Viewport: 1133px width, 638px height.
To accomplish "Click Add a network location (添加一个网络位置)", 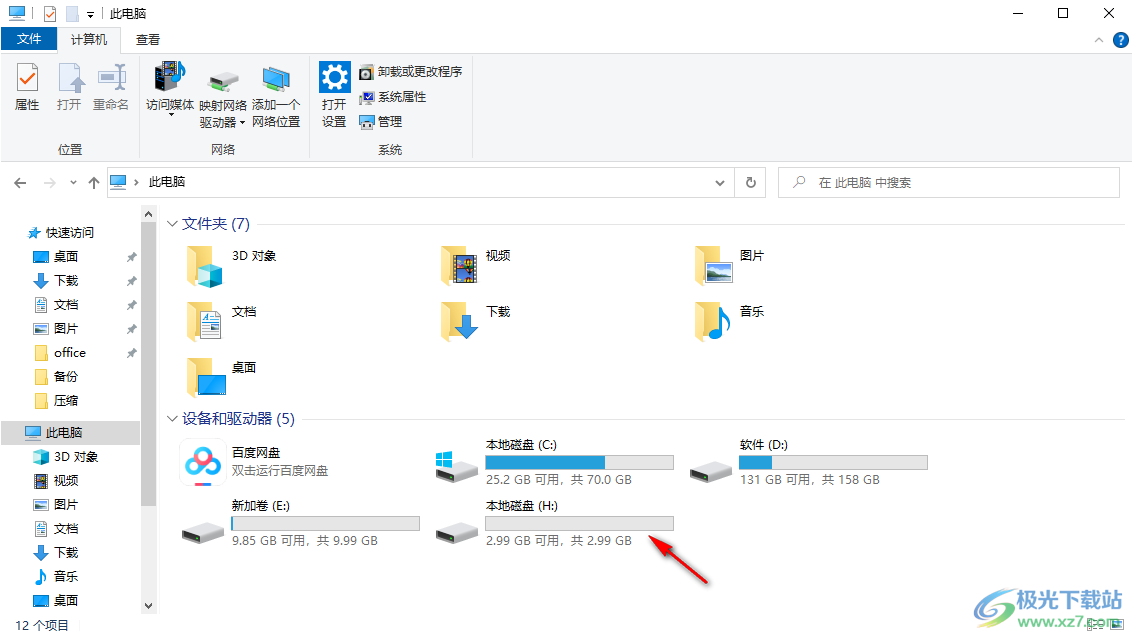I will 276,98.
